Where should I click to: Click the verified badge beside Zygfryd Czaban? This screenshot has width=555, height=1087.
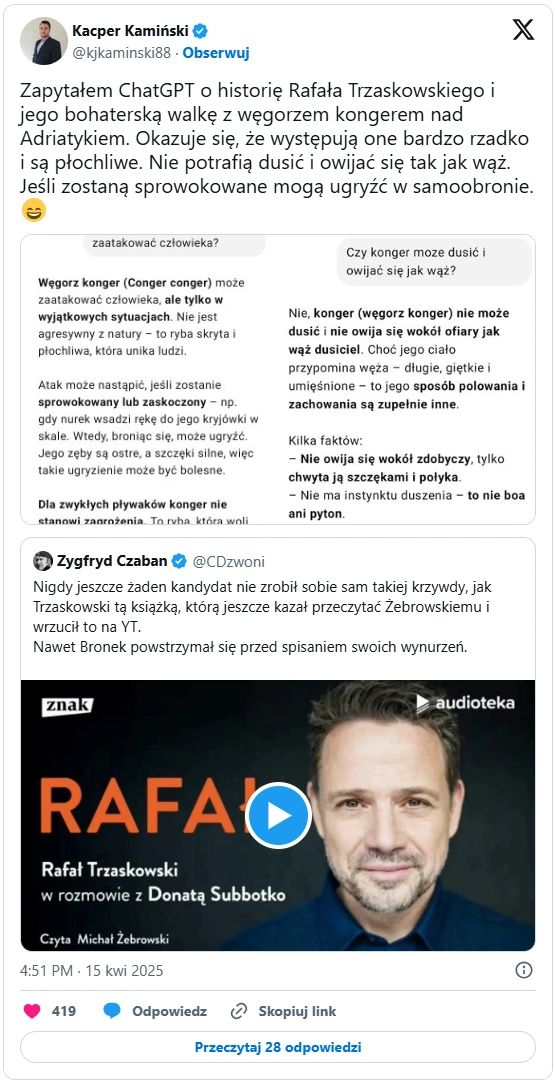coord(179,561)
